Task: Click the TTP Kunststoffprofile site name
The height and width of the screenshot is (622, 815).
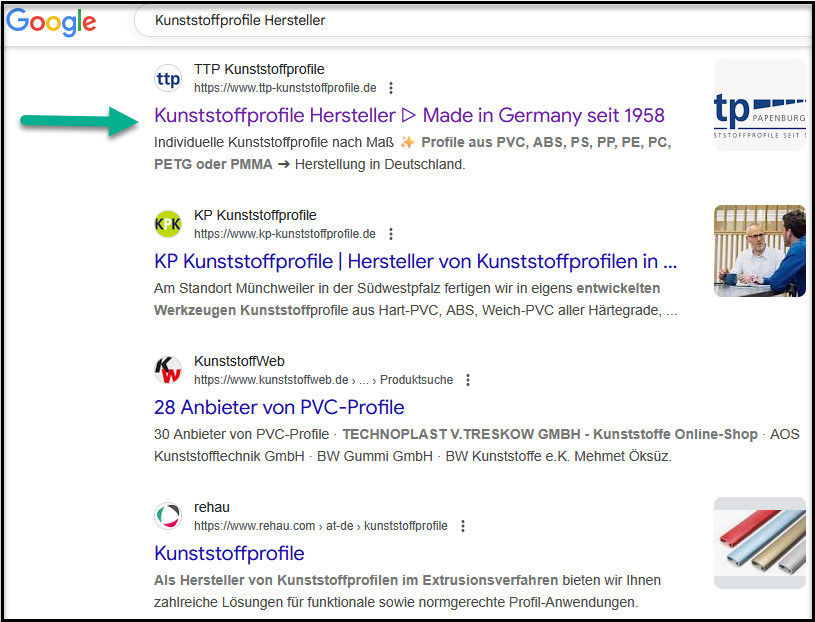Action: tap(259, 70)
